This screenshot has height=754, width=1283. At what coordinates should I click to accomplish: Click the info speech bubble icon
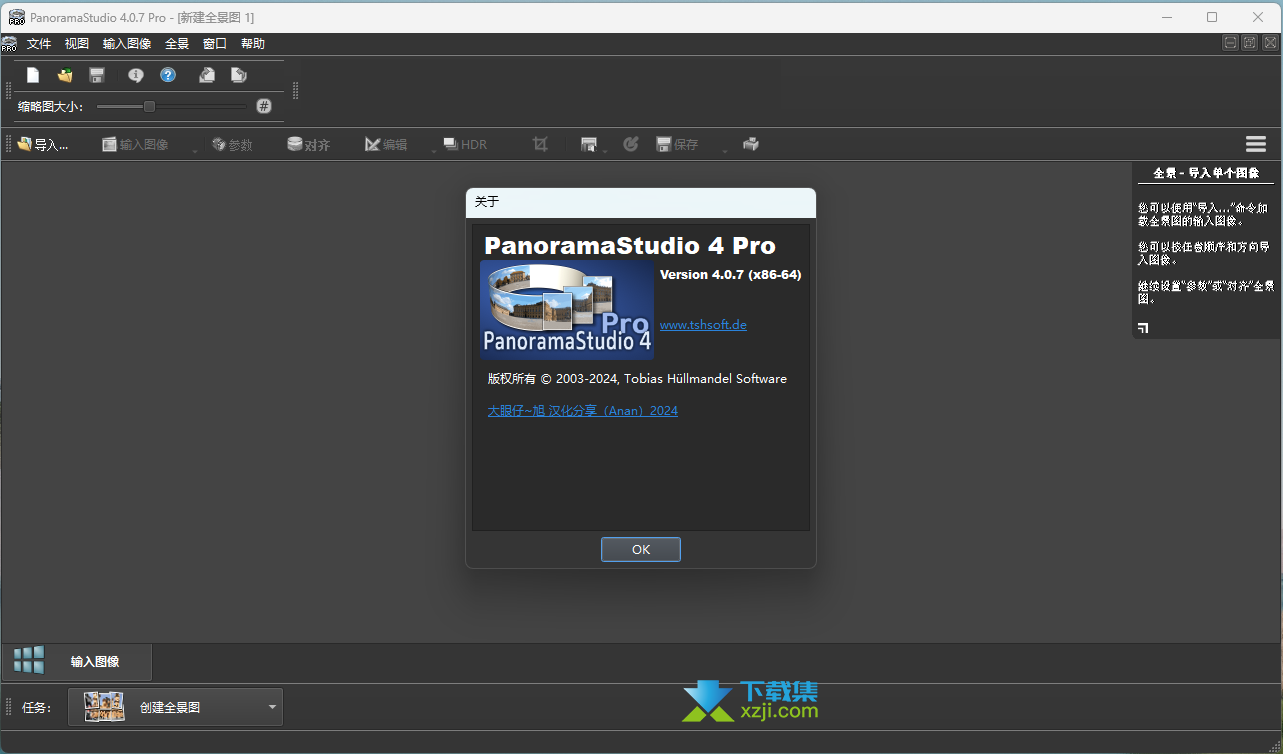point(136,75)
